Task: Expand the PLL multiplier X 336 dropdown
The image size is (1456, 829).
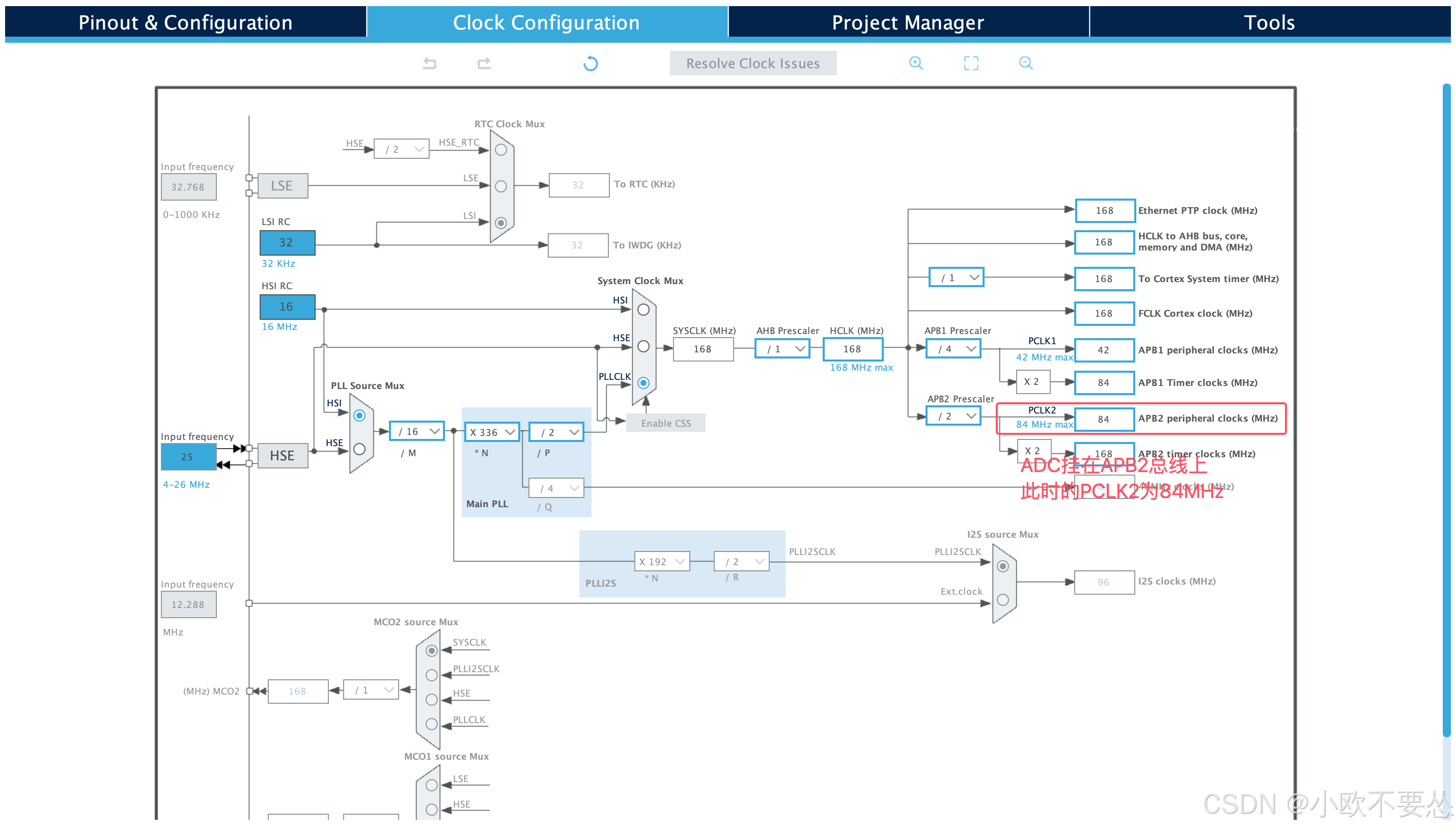Action: (x=492, y=432)
